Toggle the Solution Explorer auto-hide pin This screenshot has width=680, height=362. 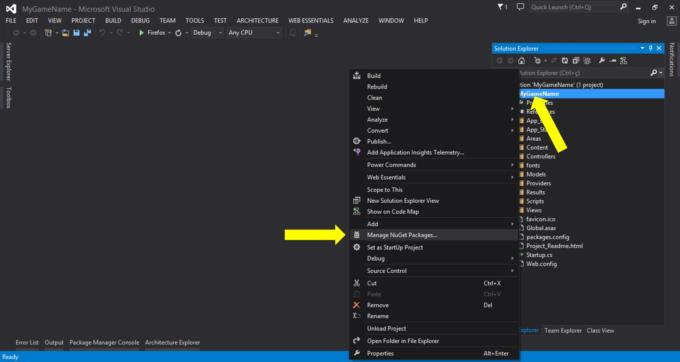coord(651,48)
